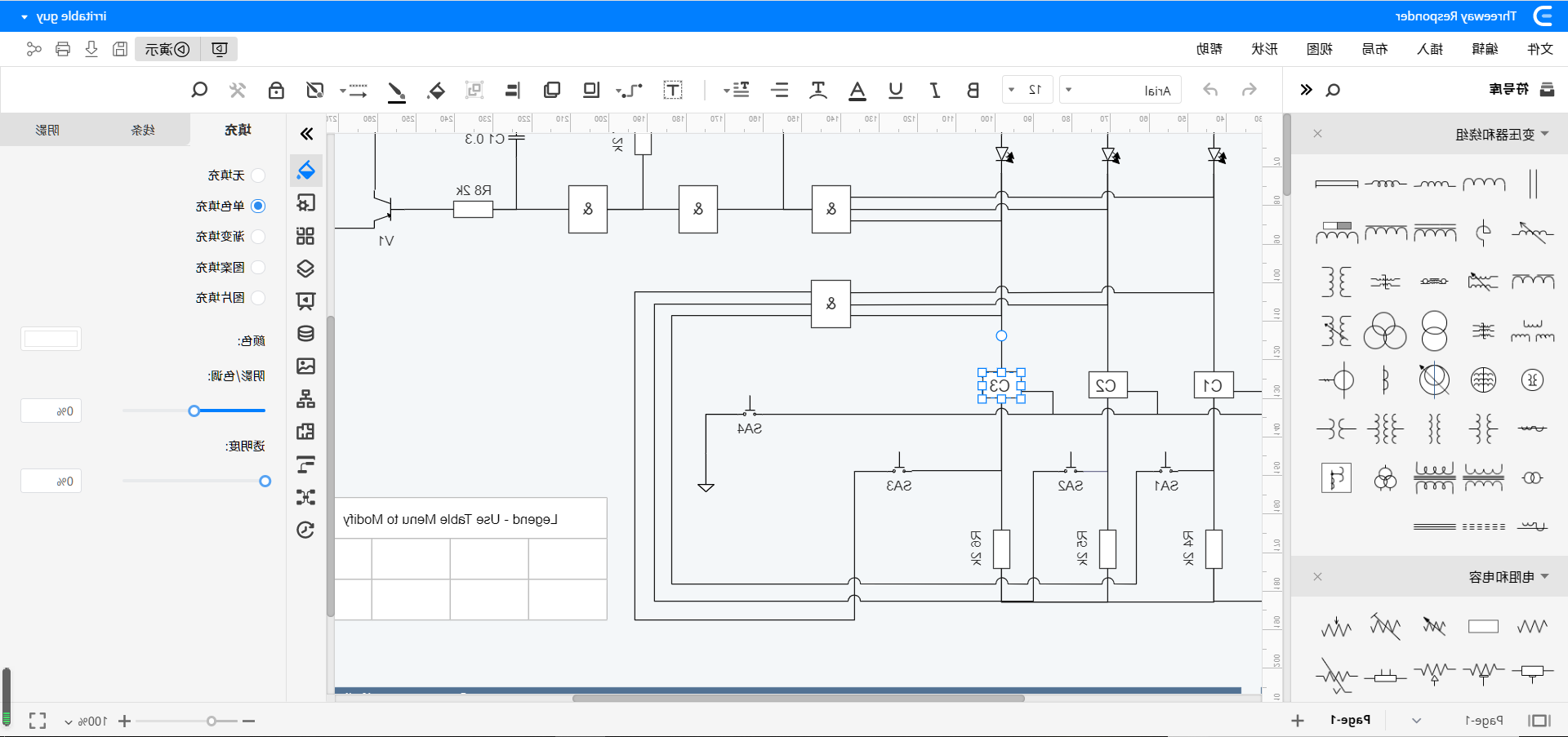Click the font color A icon
The width and height of the screenshot is (1568, 737).
(857, 91)
